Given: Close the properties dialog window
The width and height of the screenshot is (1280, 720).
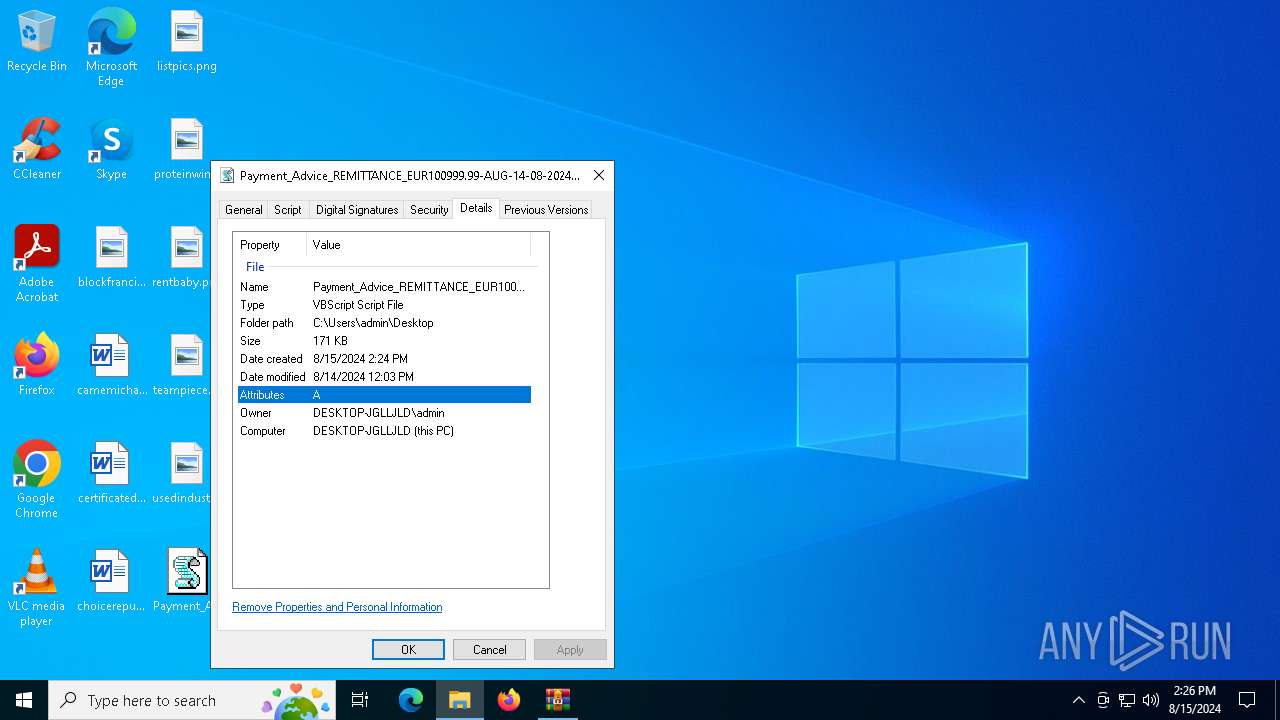Looking at the screenshot, I should click(599, 175).
